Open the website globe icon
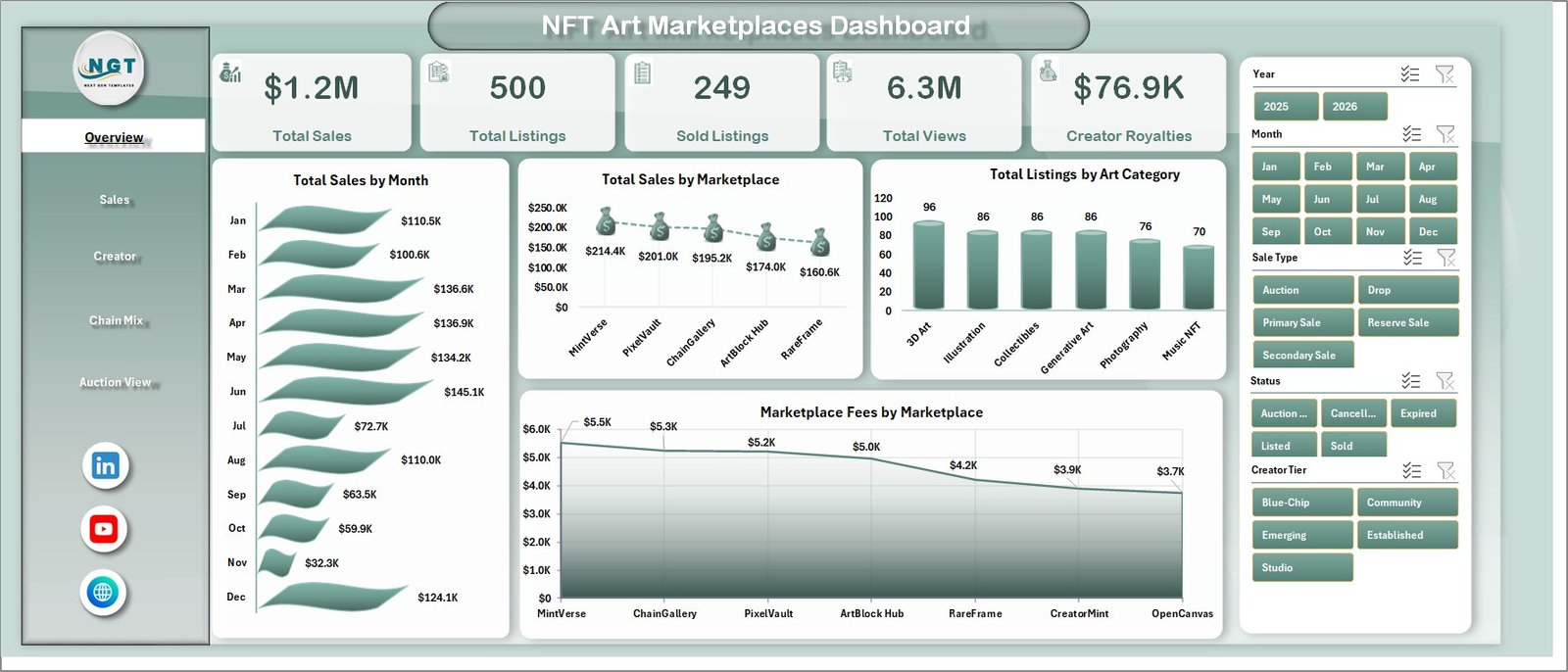 click(x=103, y=592)
